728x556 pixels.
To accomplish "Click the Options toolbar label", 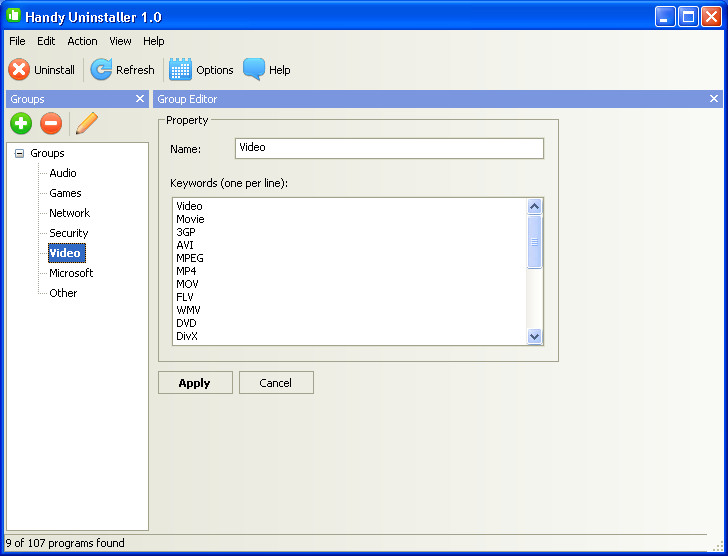I will click(x=214, y=70).
